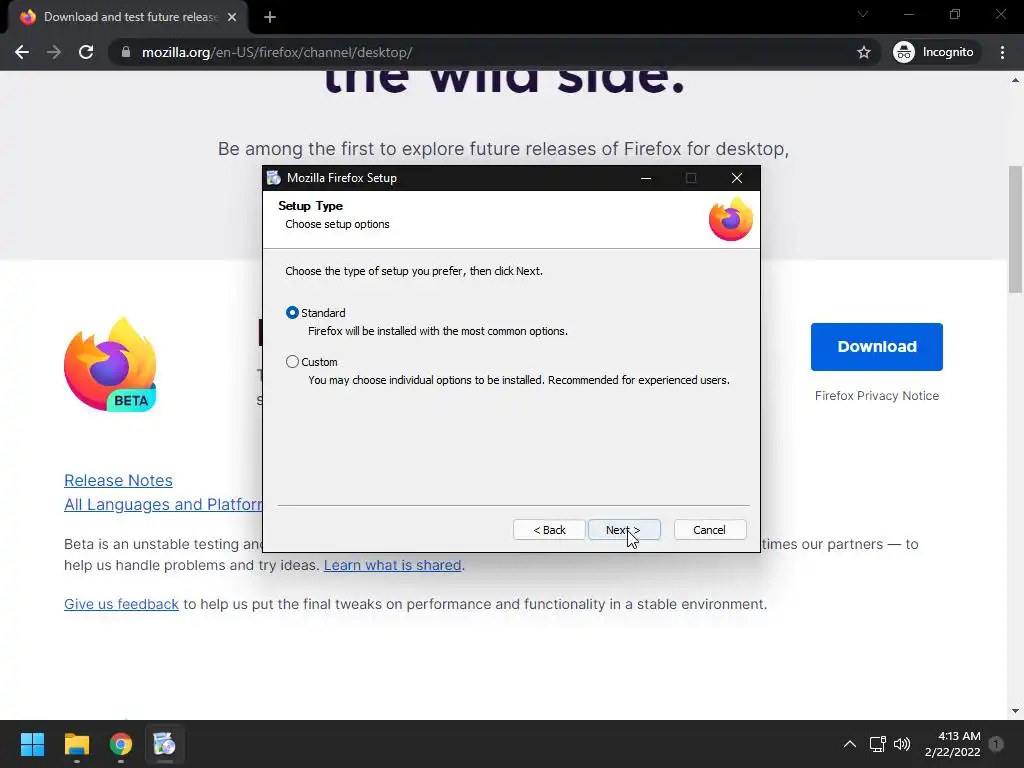
Task: Click the Firefox Beta logo image
Action: pos(110,365)
